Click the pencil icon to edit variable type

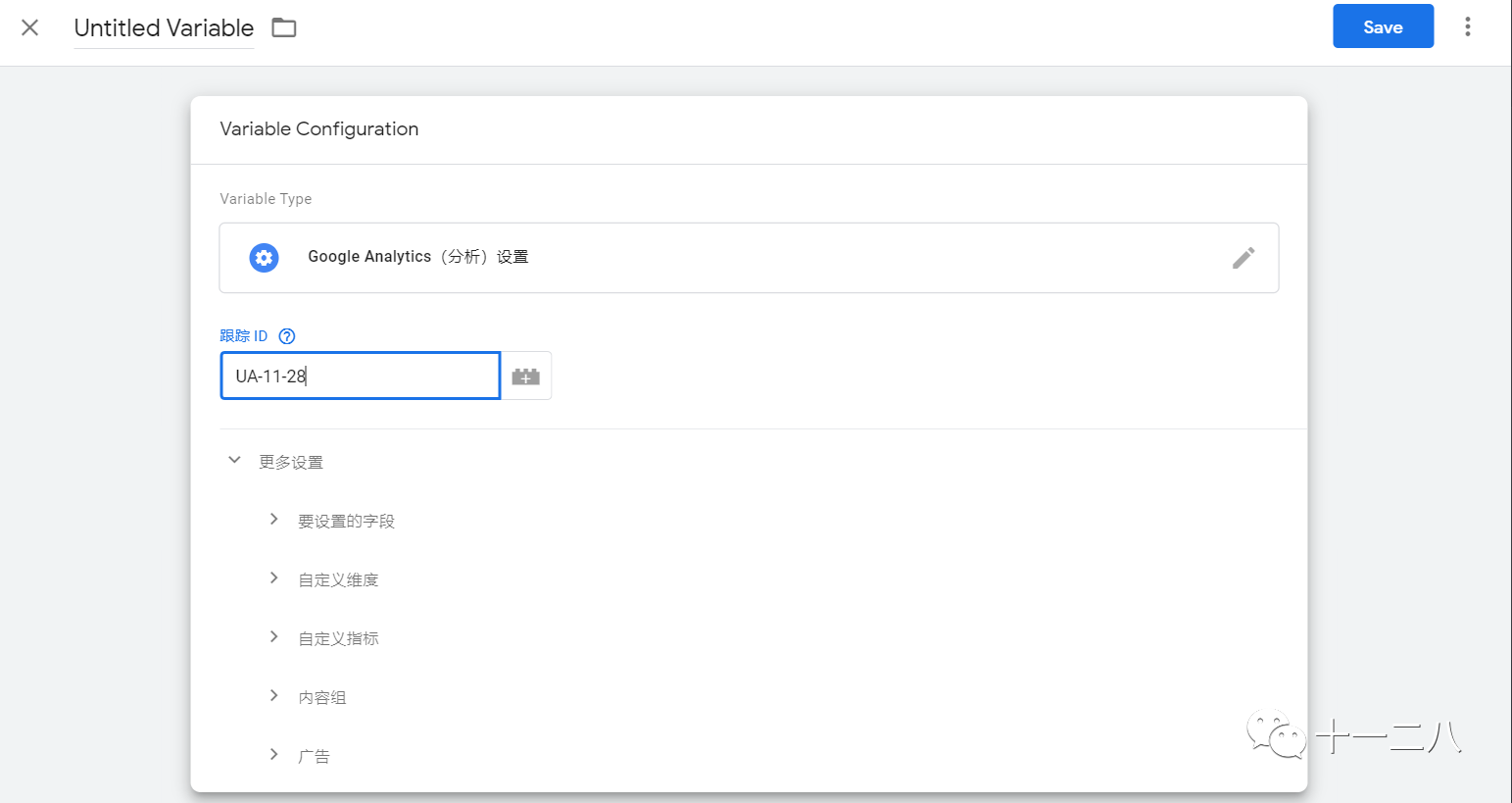1243,257
